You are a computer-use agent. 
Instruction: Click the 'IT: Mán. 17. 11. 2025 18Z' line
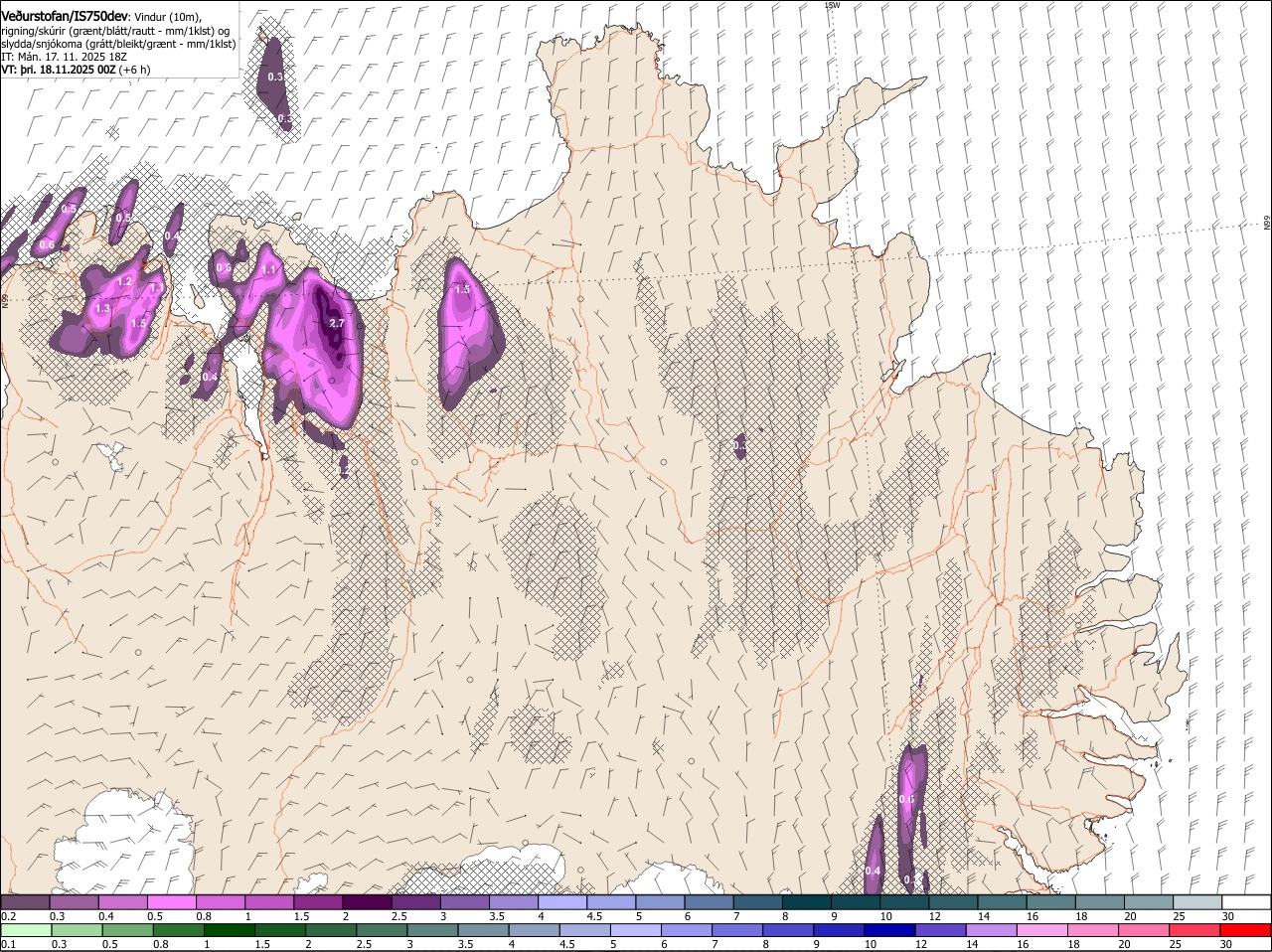point(64,57)
